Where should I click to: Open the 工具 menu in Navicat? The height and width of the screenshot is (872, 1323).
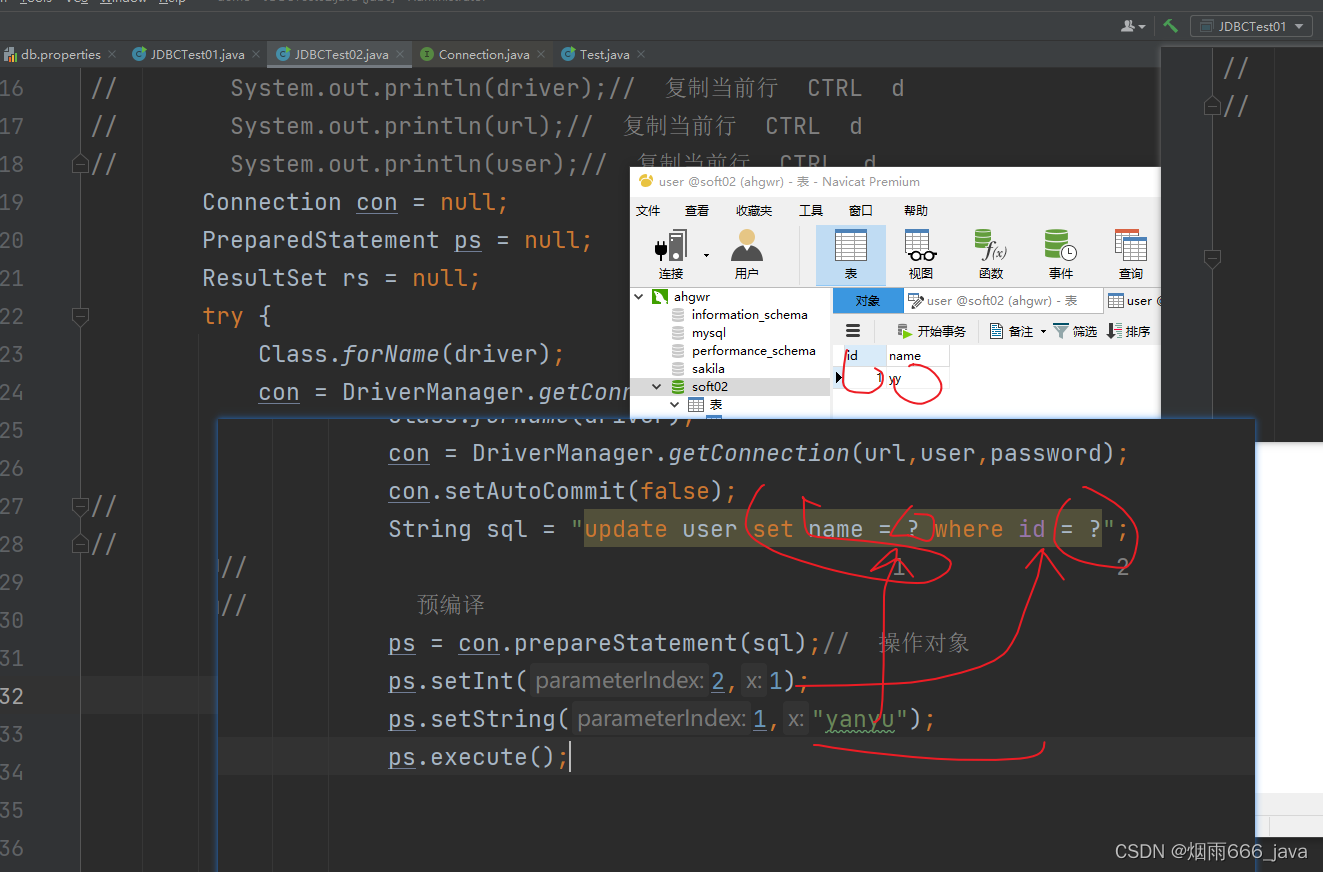coord(810,210)
